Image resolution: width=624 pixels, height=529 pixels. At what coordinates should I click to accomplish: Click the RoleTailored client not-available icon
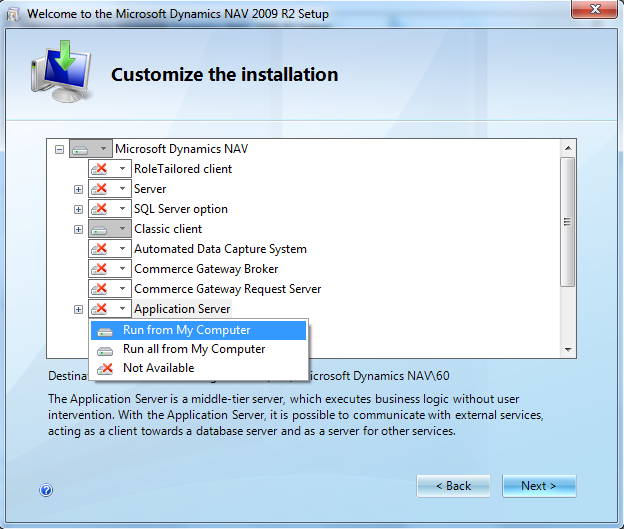(99, 169)
